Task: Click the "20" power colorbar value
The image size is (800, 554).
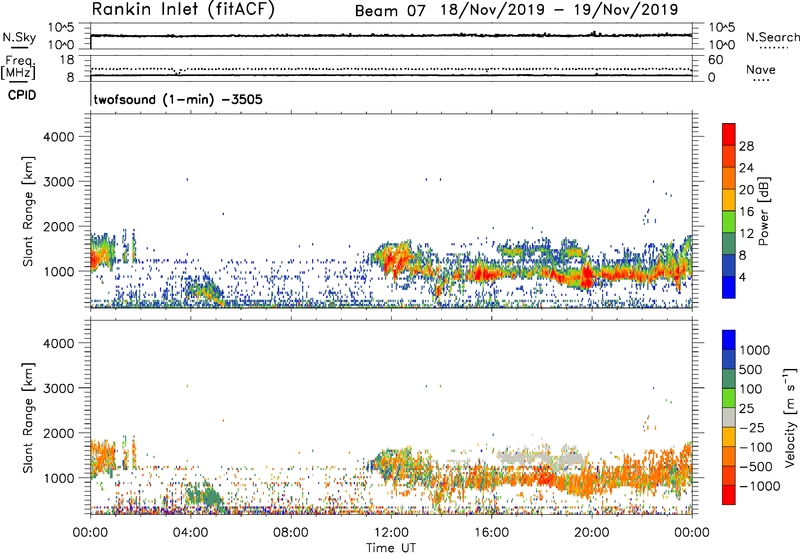Action: tap(746, 190)
